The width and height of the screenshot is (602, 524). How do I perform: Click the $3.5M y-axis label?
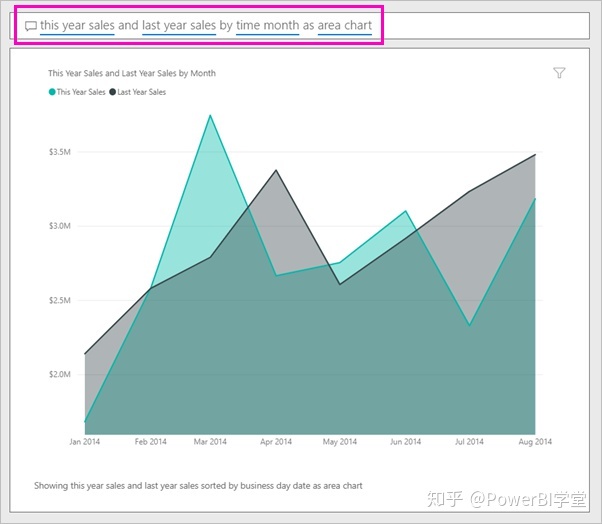60,152
